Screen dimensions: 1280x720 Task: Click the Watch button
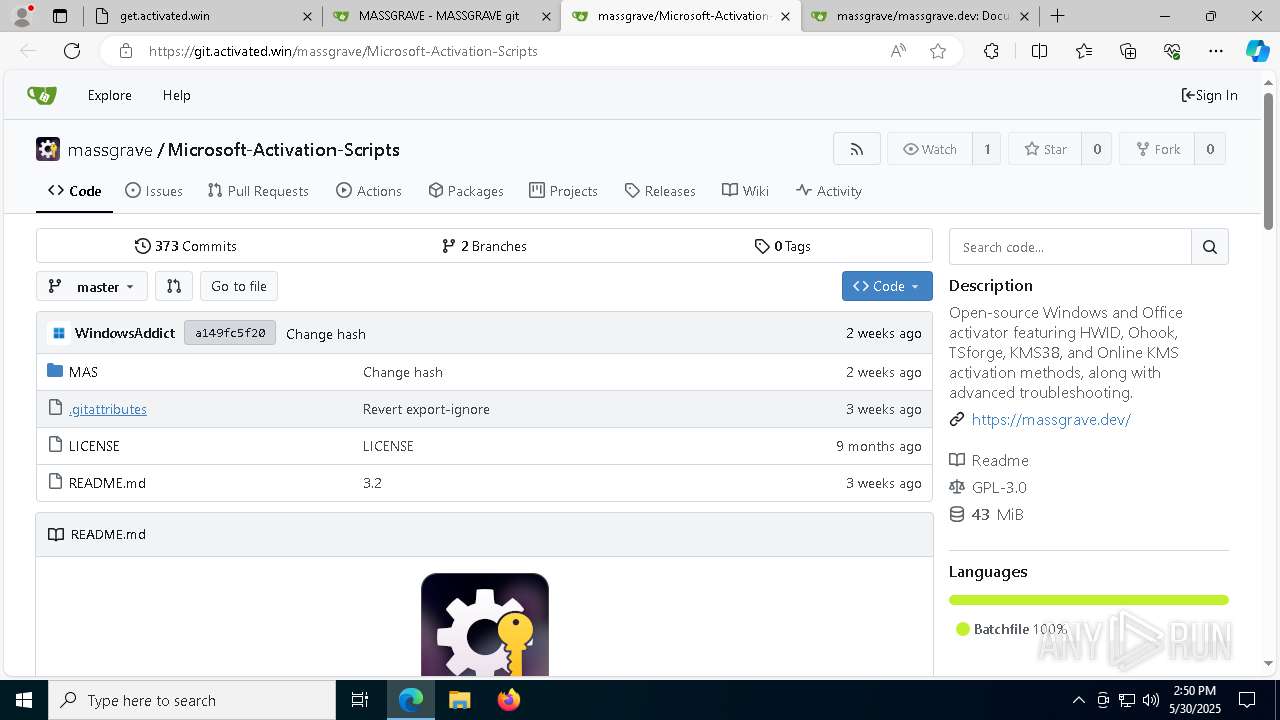coord(930,149)
